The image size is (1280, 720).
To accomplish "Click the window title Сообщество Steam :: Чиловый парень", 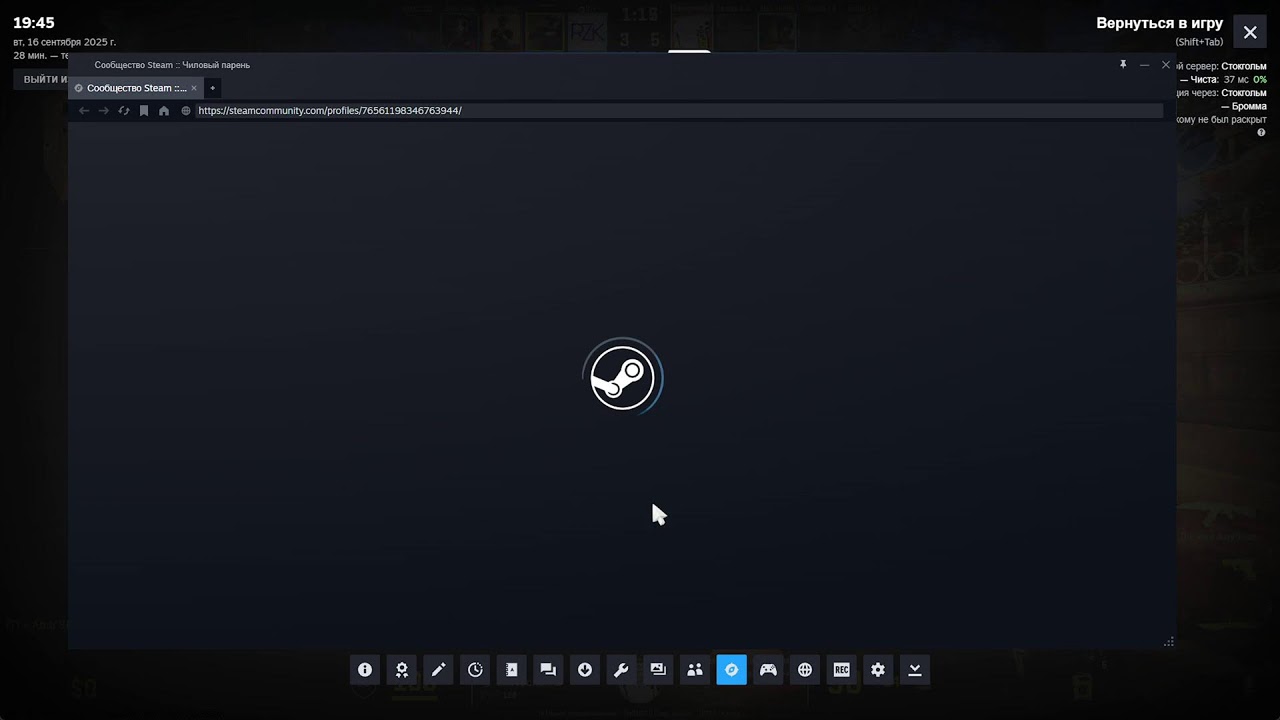I will [x=172, y=65].
